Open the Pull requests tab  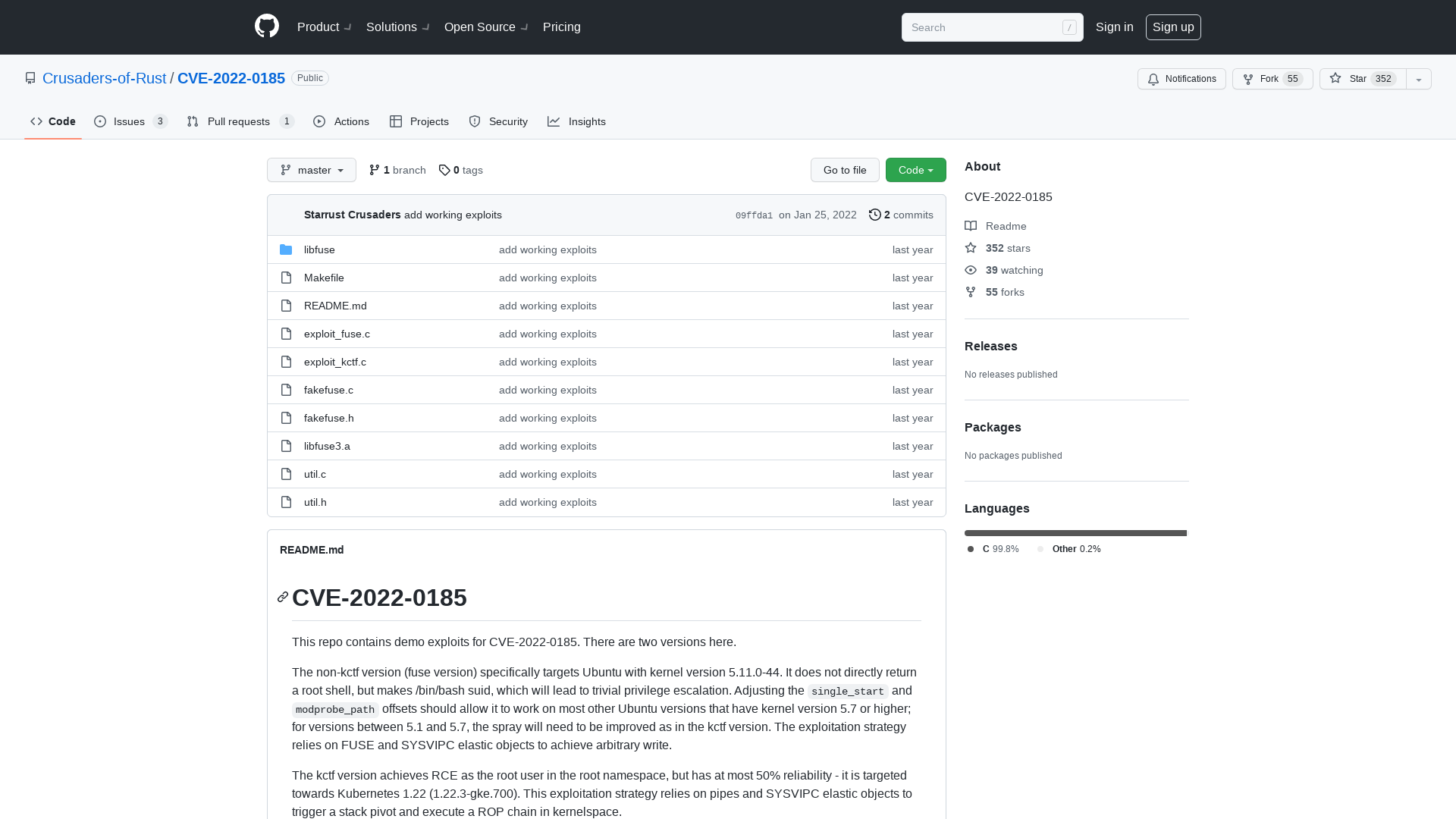(x=240, y=121)
